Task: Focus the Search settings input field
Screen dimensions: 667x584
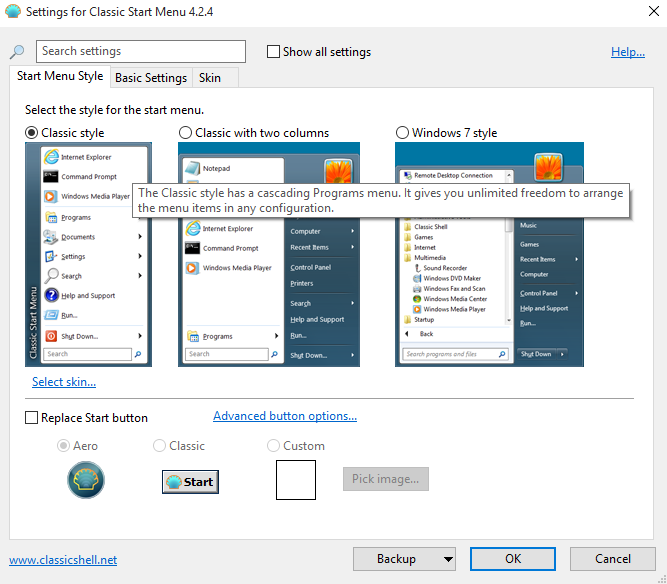Action: [141, 51]
